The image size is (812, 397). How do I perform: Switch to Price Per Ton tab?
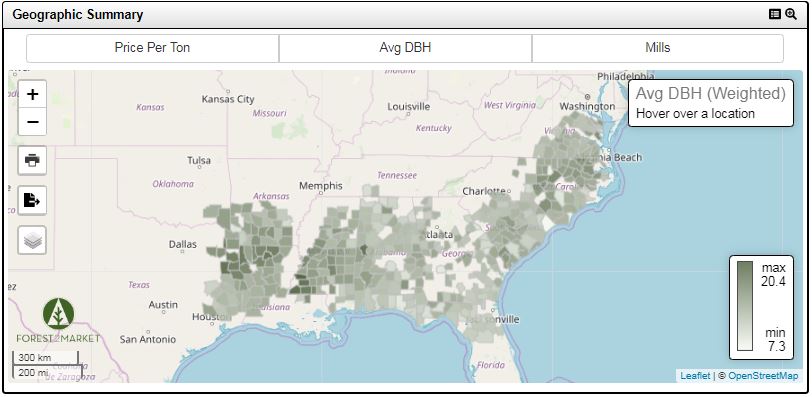152,48
